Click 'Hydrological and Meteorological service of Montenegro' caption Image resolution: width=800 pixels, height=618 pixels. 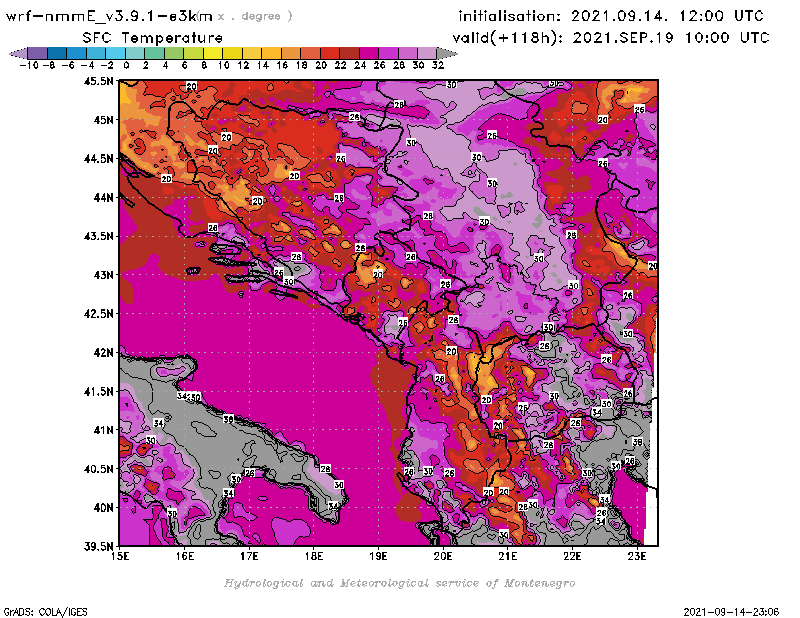tap(399, 583)
